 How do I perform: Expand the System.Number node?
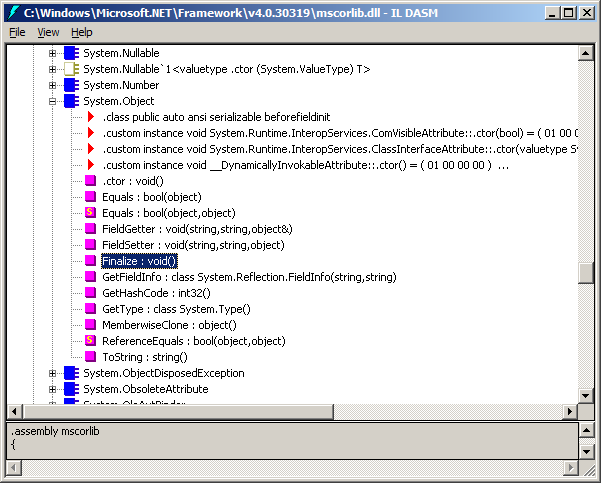(x=53, y=85)
